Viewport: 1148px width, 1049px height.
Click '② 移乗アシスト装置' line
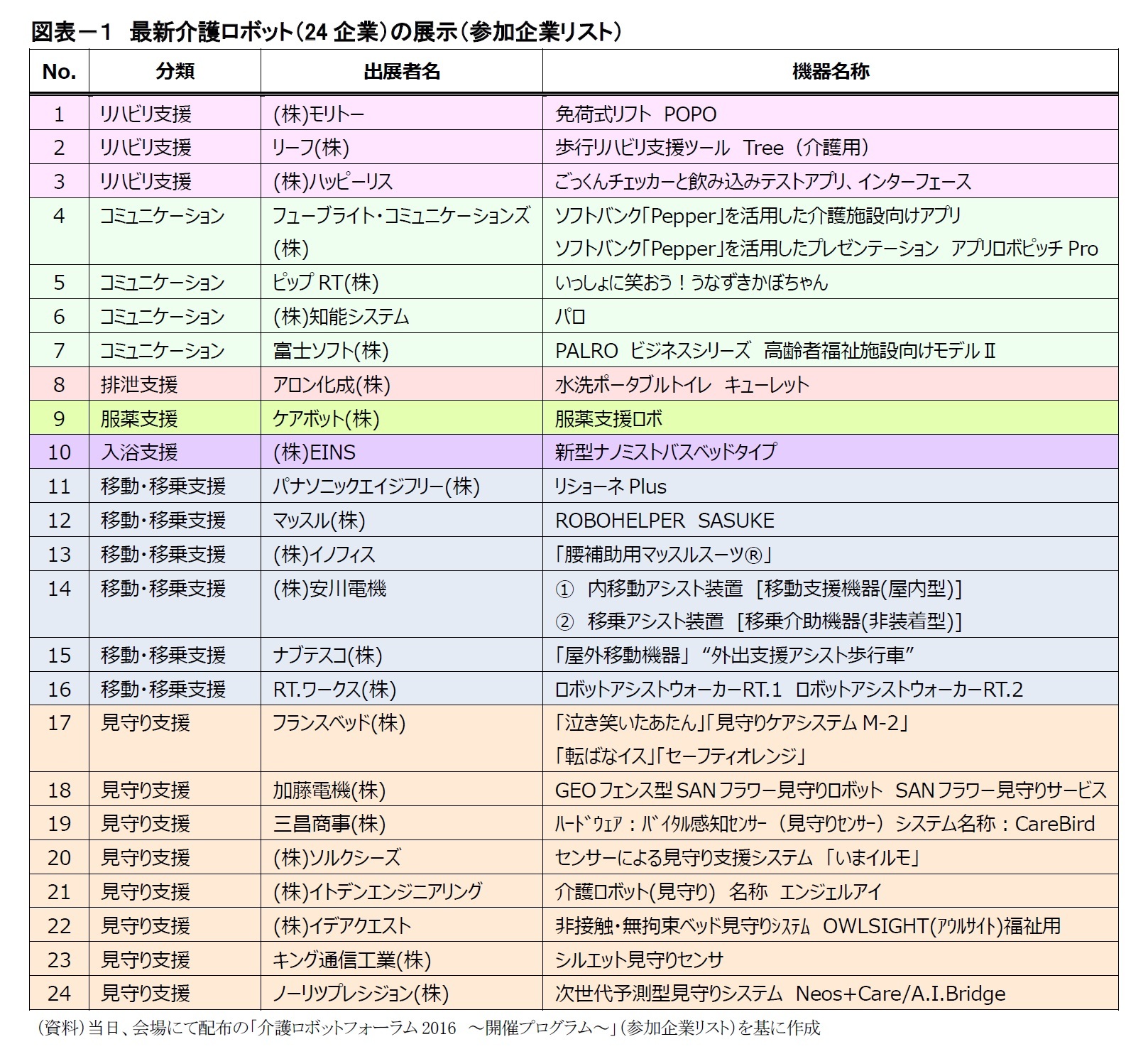758,622
